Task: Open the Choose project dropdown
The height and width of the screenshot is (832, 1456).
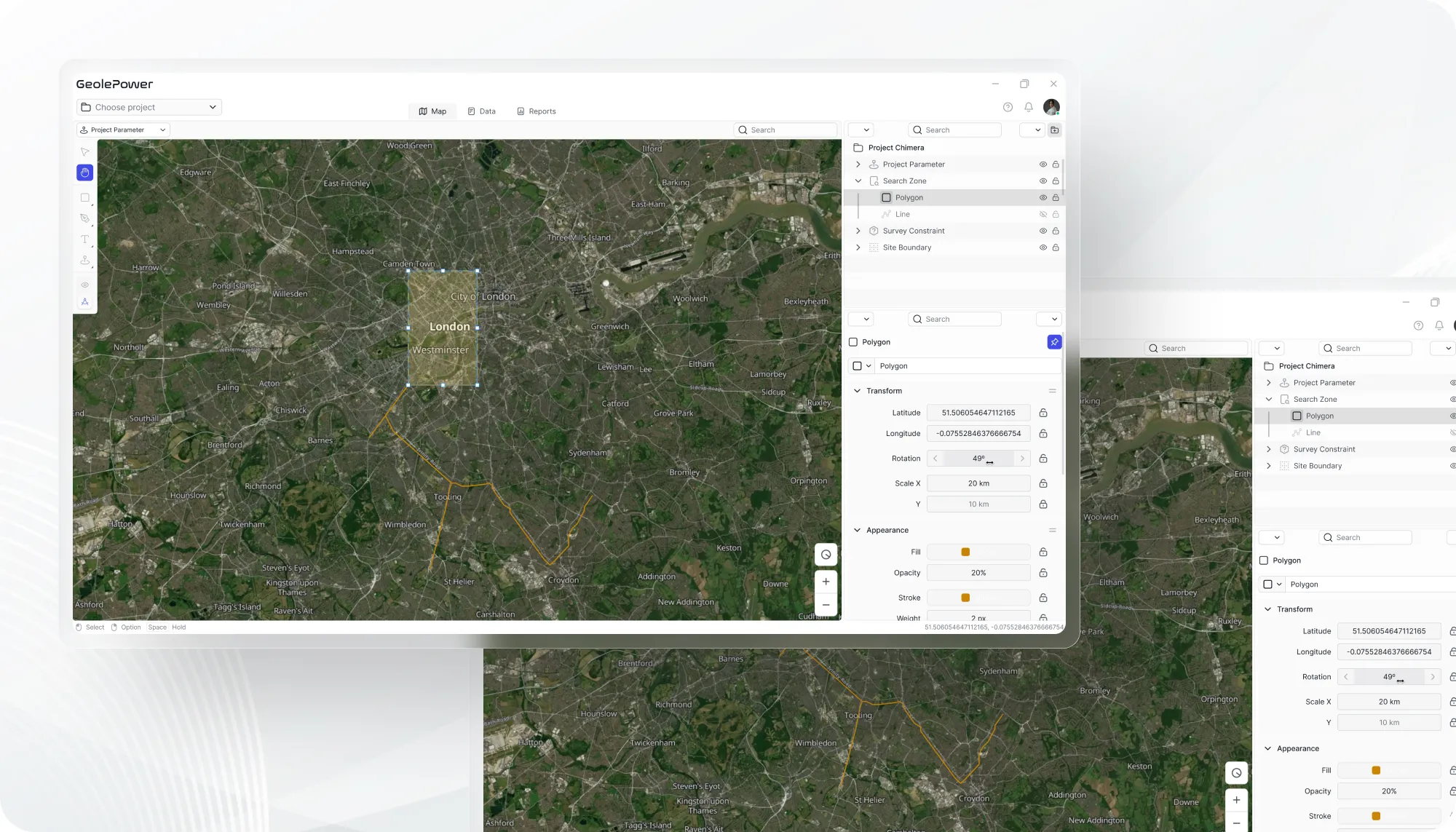Action: pyautogui.click(x=149, y=107)
